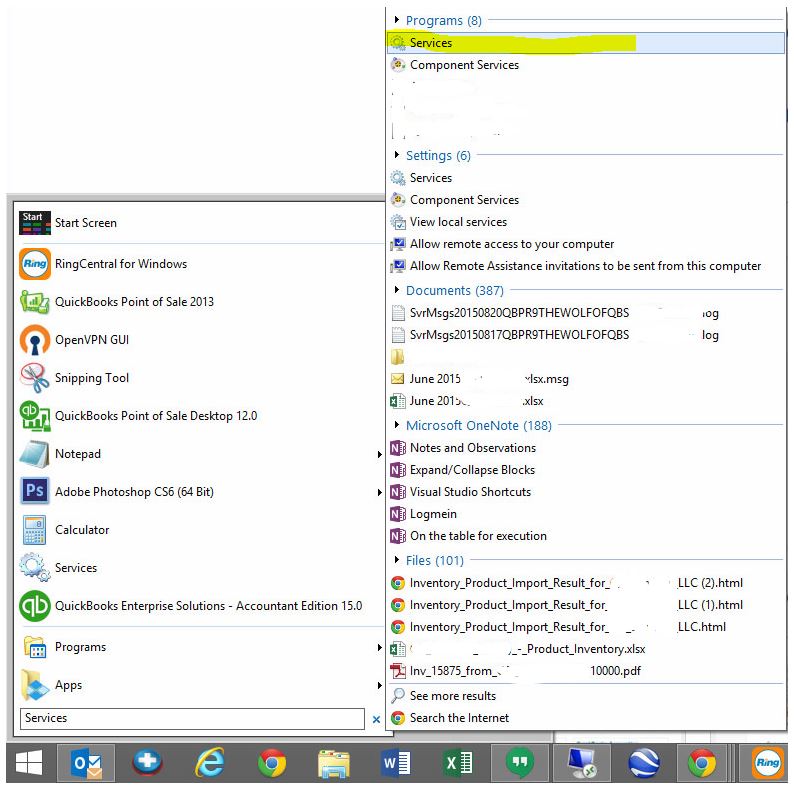Expand the Apps submenu arrow
This screenshot has height=787, width=794.
(x=379, y=685)
